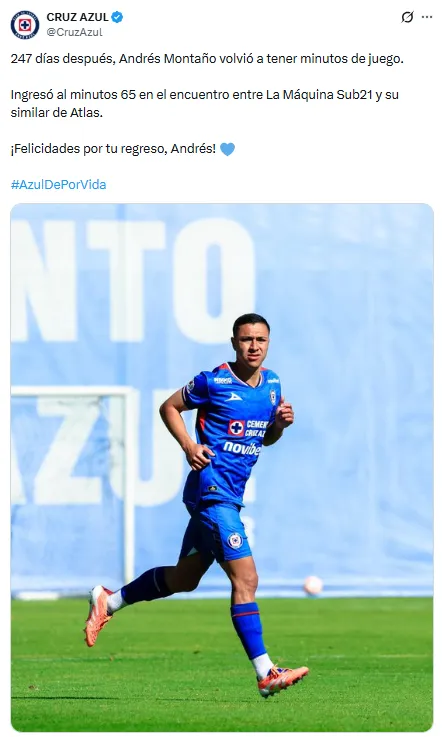Click the player's face in the photo
This screenshot has height=737, width=446.
coord(251,345)
